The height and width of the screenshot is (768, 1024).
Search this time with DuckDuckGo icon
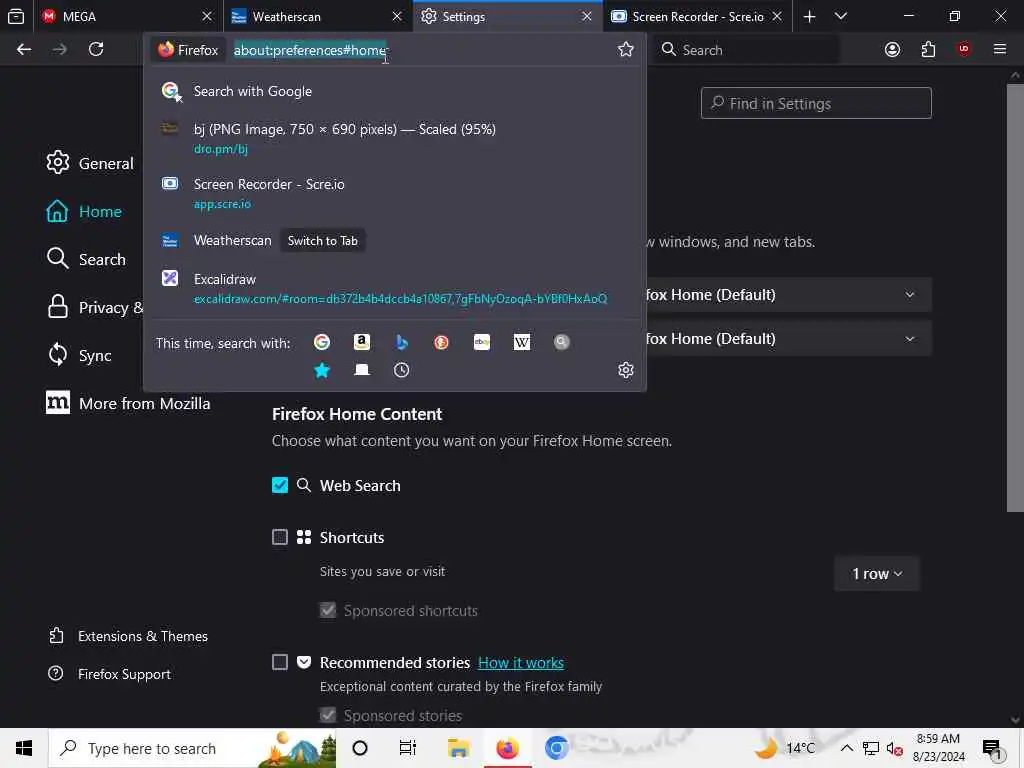pos(441,342)
